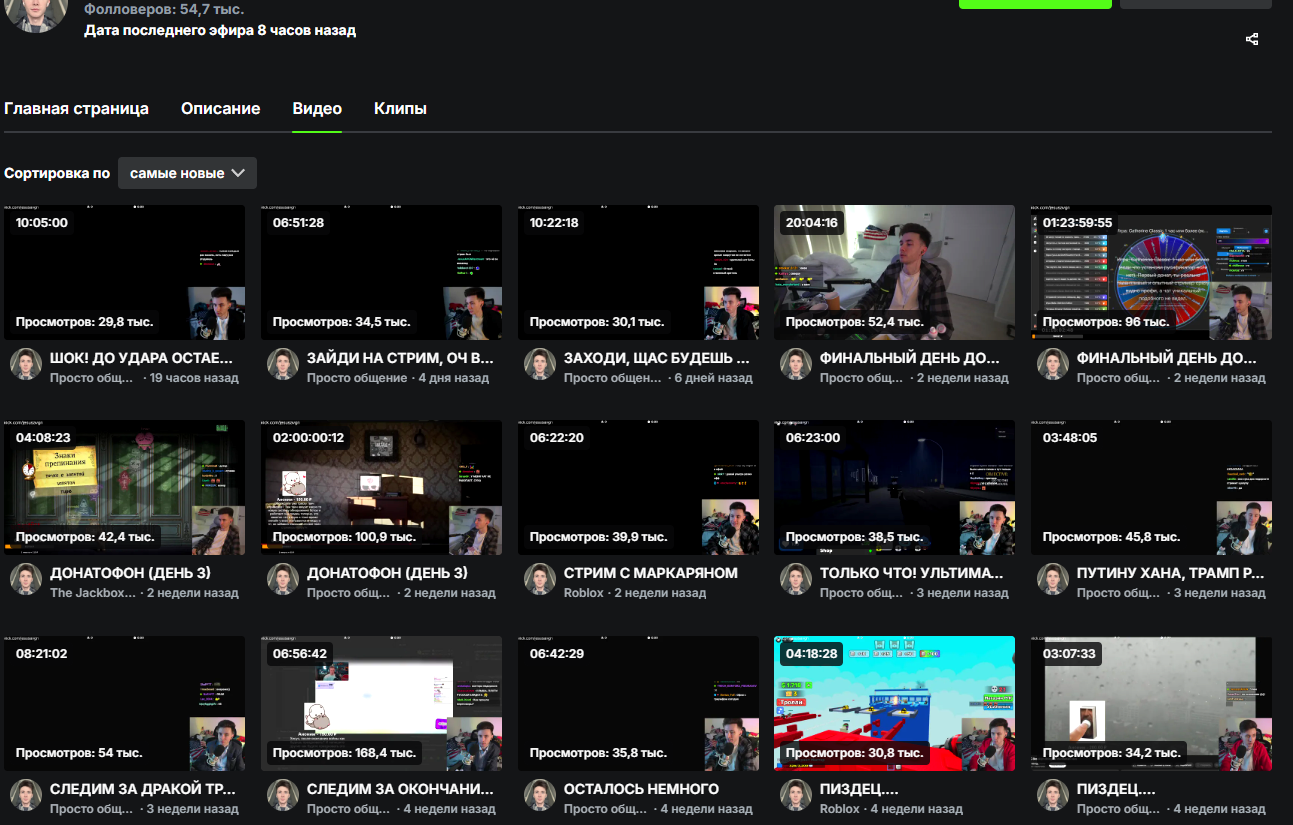Click avatar under the 02:00:00:12 ДОНАТОФОН video
Screen dimensions: 1293x825
(283, 579)
